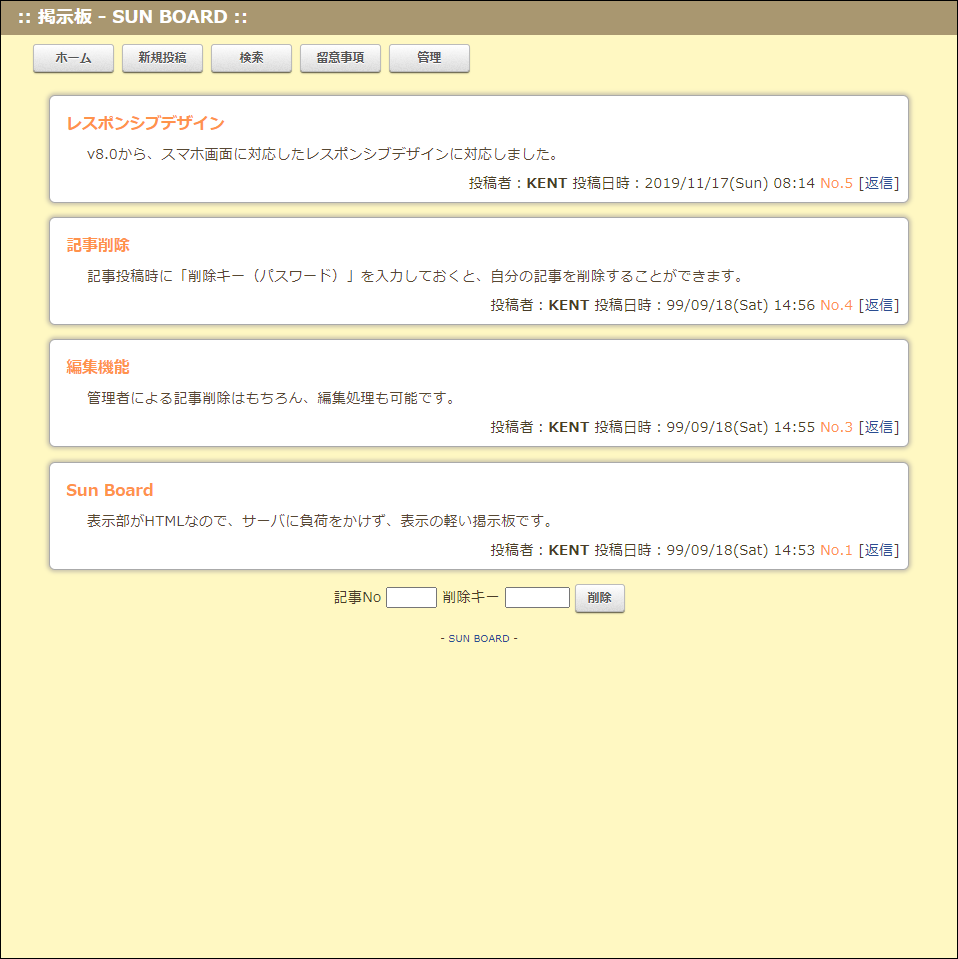Select 返信 for the 編集機能 post
Viewport: 958px width, 959px height.
880,427
